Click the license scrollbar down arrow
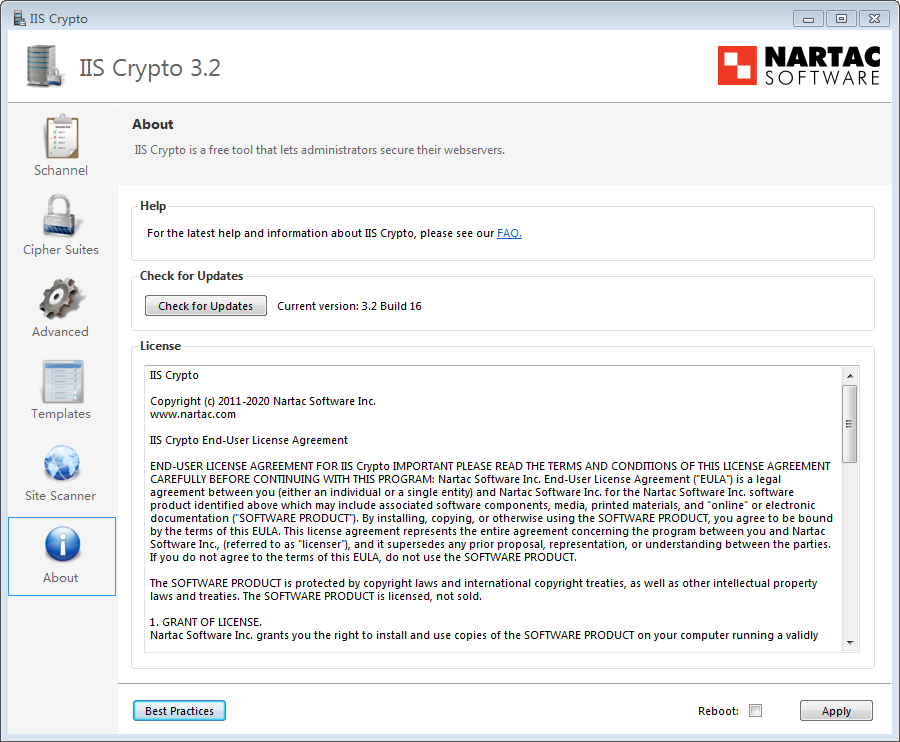This screenshot has height=742, width=900. click(x=849, y=643)
